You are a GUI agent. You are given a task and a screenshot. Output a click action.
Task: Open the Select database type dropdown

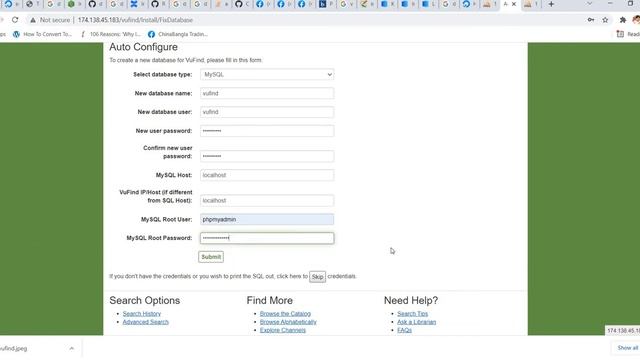click(x=267, y=75)
